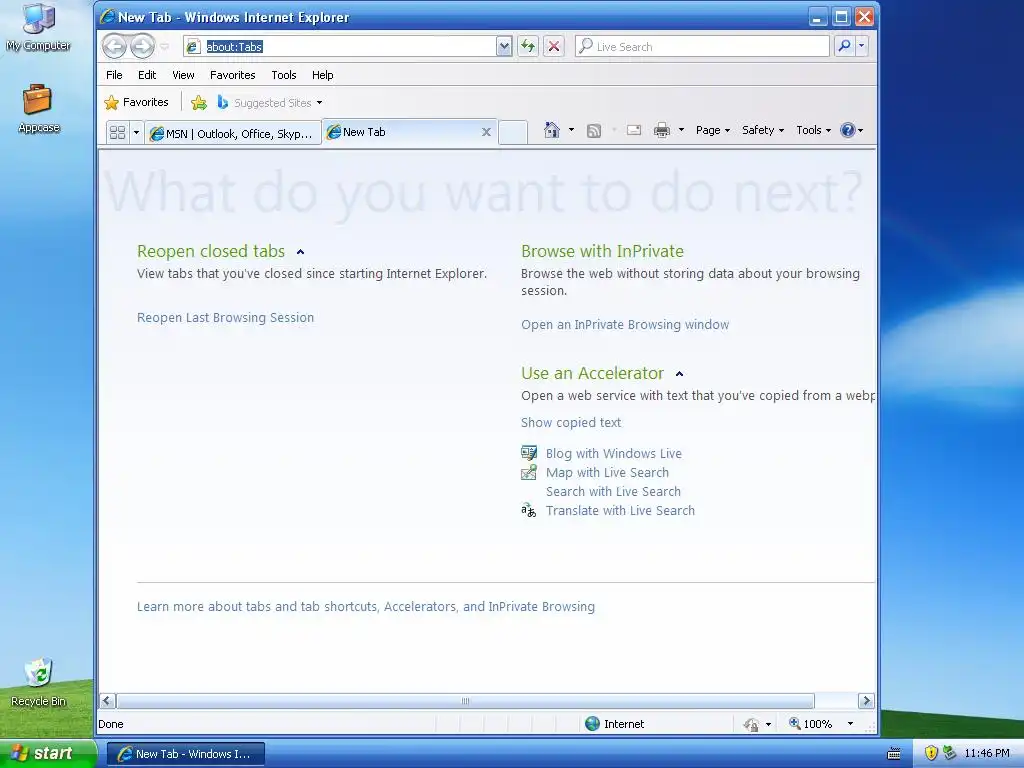Screen dimensions: 1024x768
Task: Print page with printer icon
Action: tap(662, 130)
